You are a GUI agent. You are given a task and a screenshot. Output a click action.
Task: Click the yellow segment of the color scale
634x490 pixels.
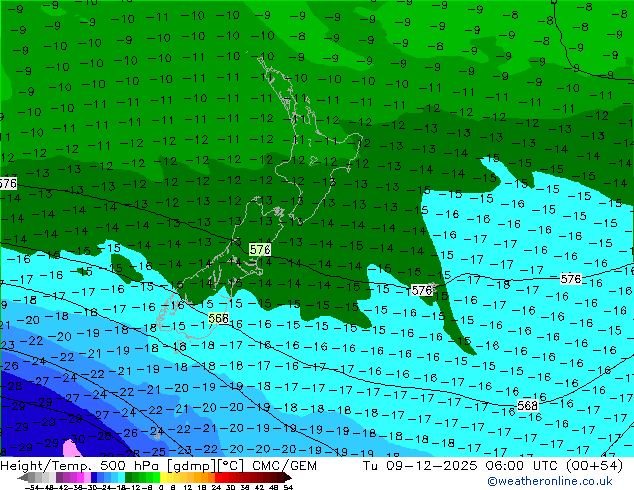coord(164,477)
